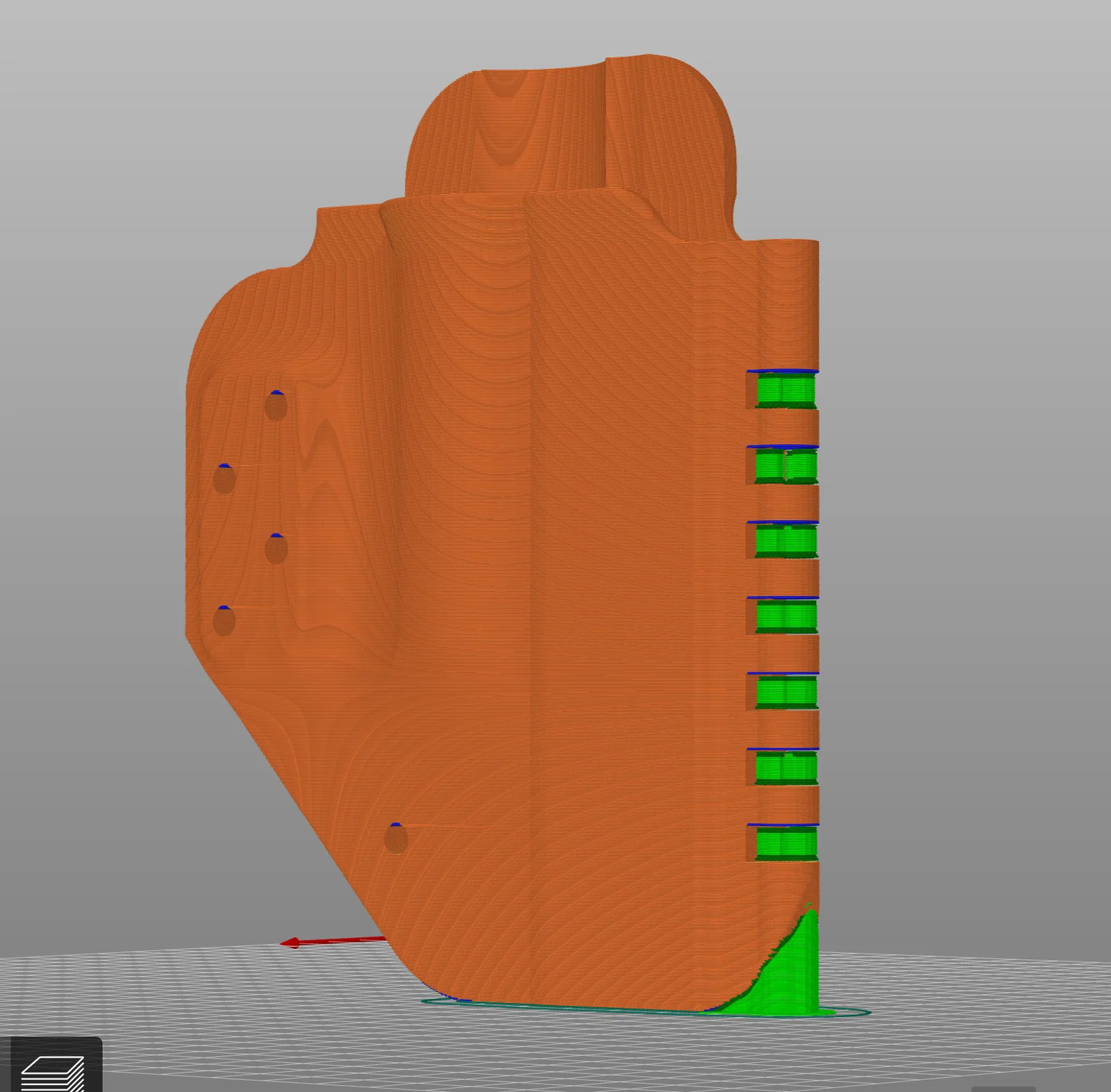Viewport: 1111px width, 1092px height.
Task: Select the middle (fourth) green support block
Action: click(x=786, y=616)
